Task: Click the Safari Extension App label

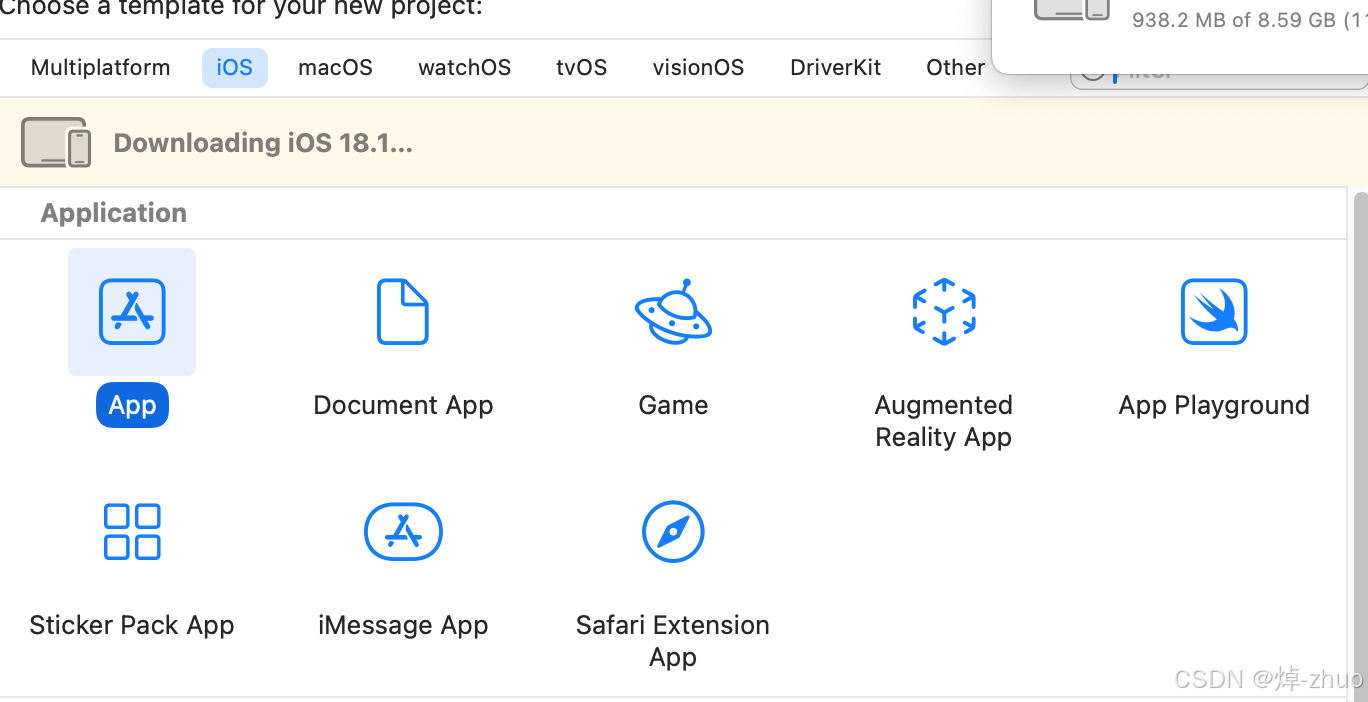Action: point(673,641)
